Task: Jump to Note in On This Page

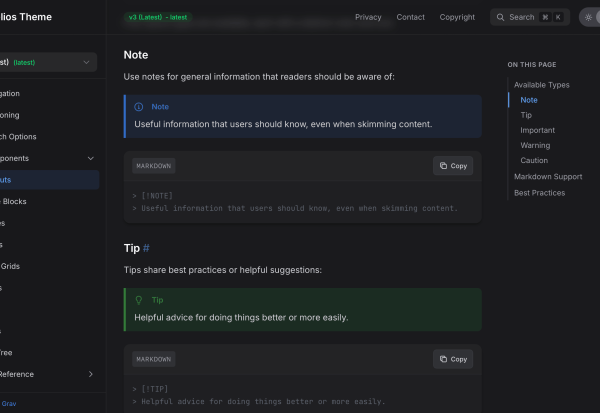Action: [x=529, y=100]
